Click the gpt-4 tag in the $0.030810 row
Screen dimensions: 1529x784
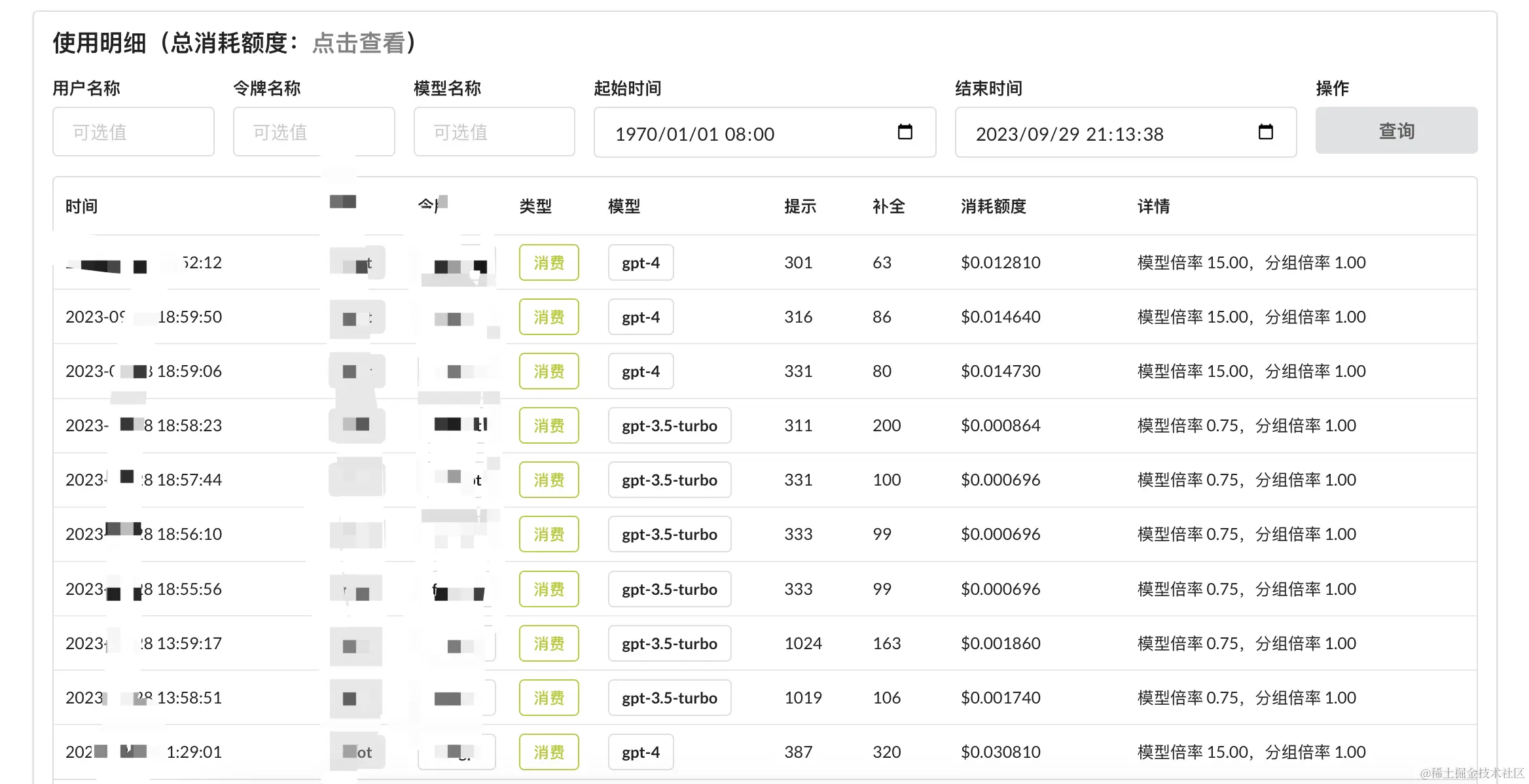point(640,753)
